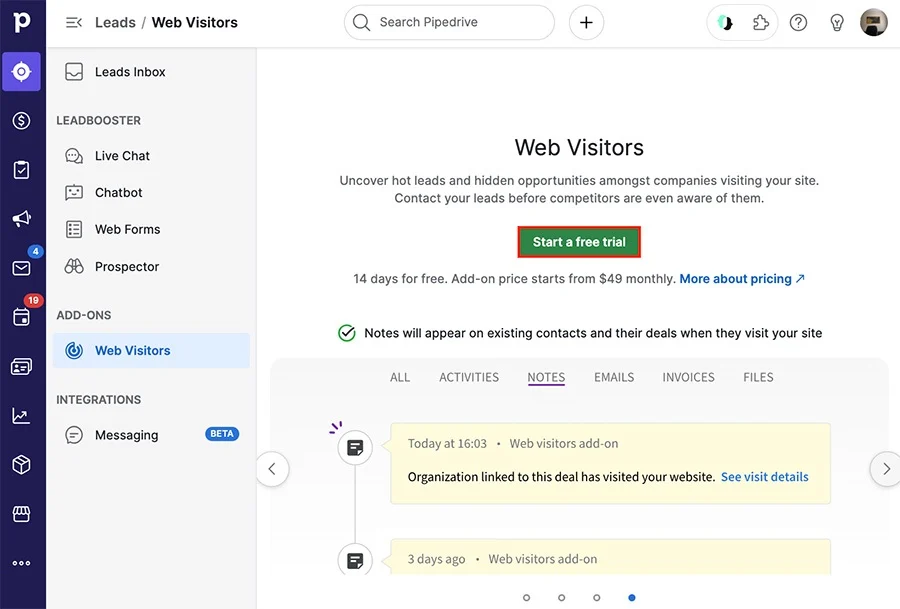Switch to the EMAILS tab
Image resolution: width=900 pixels, height=609 pixels.
coord(614,377)
